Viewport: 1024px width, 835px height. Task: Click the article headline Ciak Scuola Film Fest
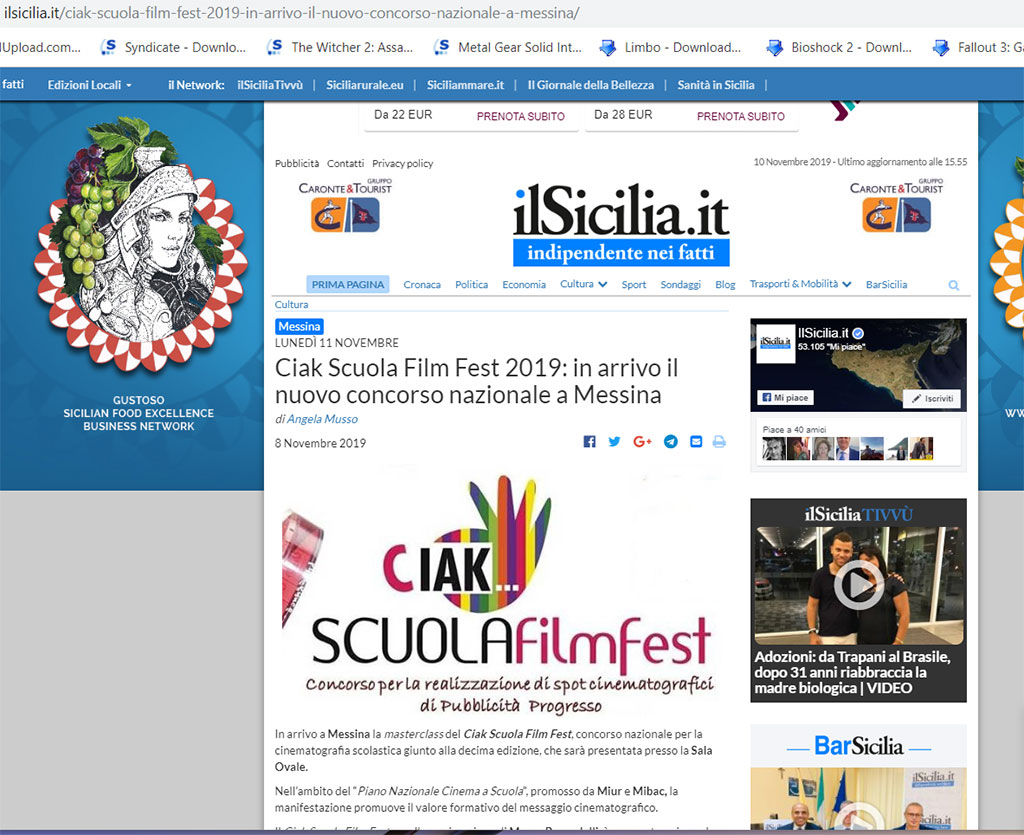tap(476, 381)
